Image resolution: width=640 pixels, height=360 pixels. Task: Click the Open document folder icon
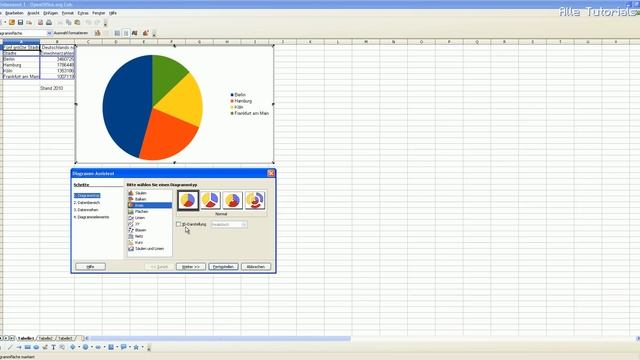pyautogui.click(x=12, y=22)
